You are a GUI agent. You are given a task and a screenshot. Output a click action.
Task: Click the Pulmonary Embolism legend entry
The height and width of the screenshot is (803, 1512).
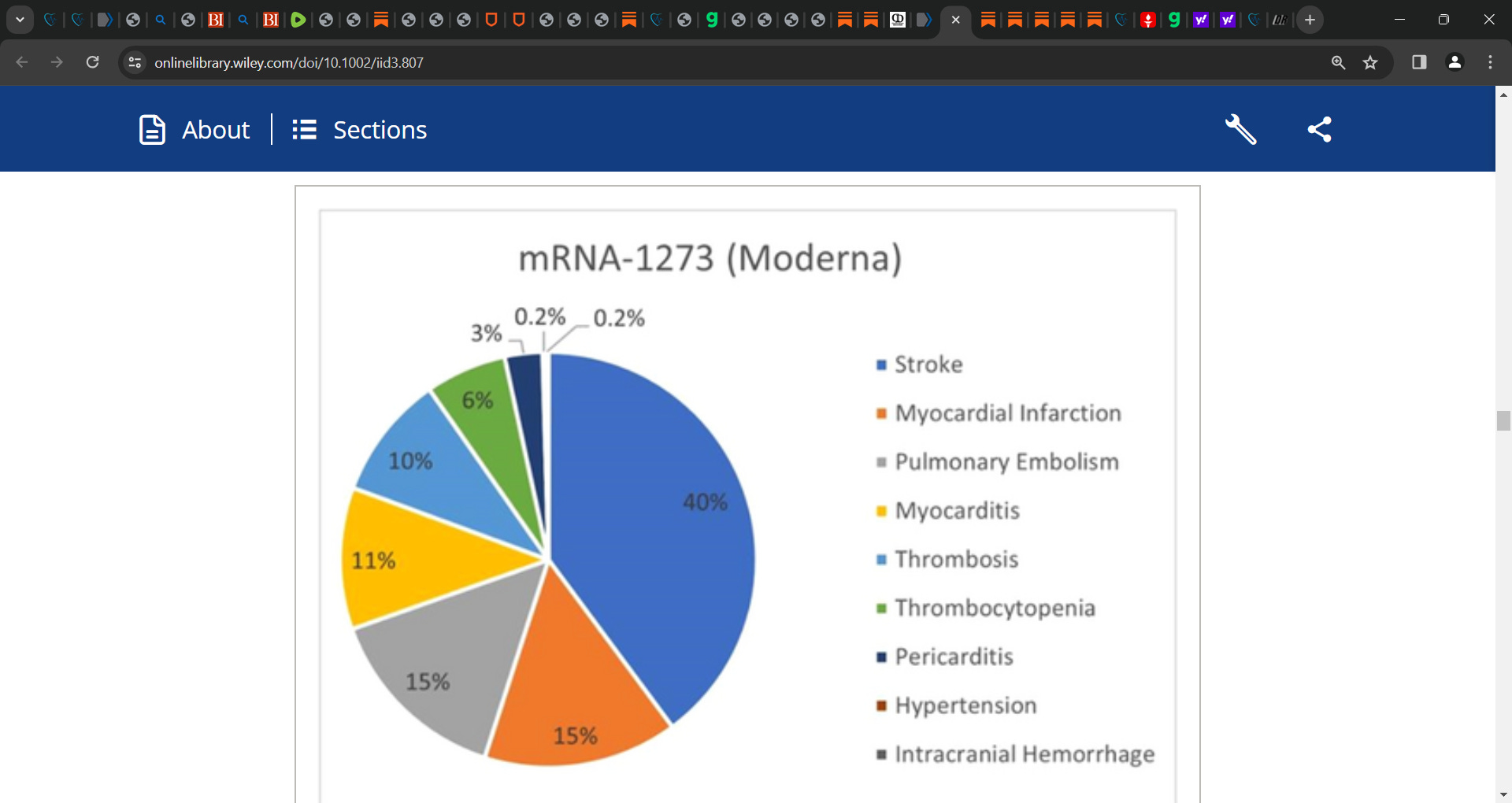coord(998,462)
